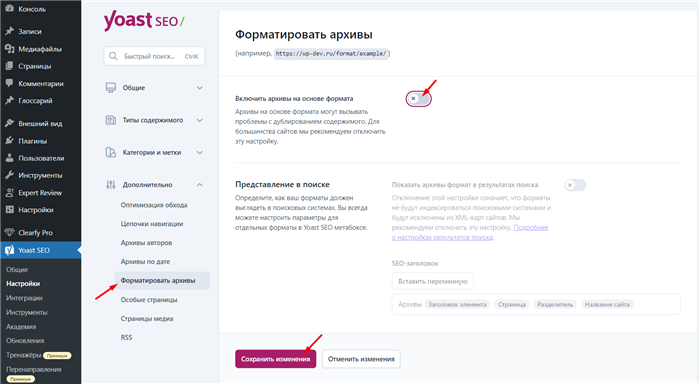The height and width of the screenshot is (384, 700).
Task: Click the Общие monitor icon in Yoast panel
Action: click(111, 88)
